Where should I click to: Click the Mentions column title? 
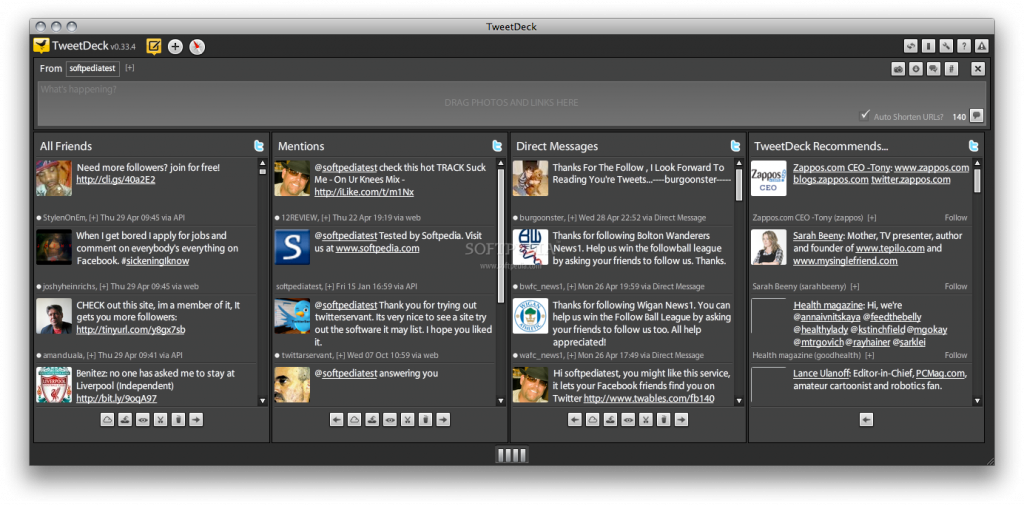coord(301,146)
